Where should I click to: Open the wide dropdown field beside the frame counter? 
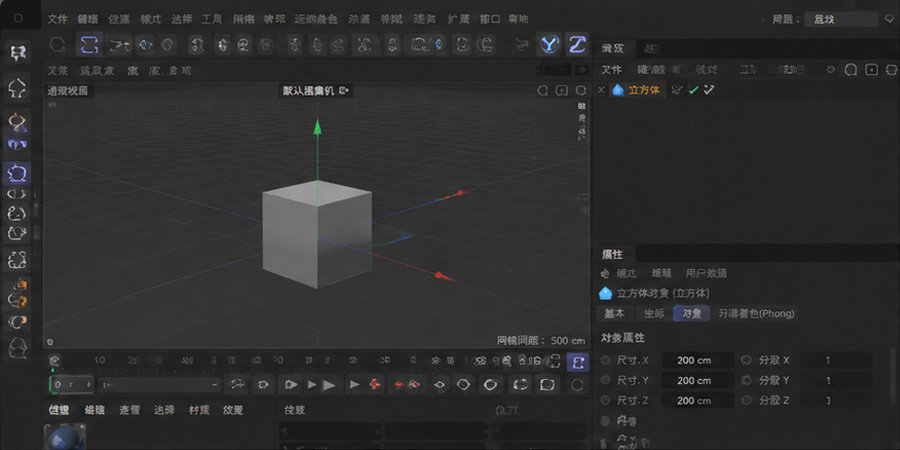[160, 385]
